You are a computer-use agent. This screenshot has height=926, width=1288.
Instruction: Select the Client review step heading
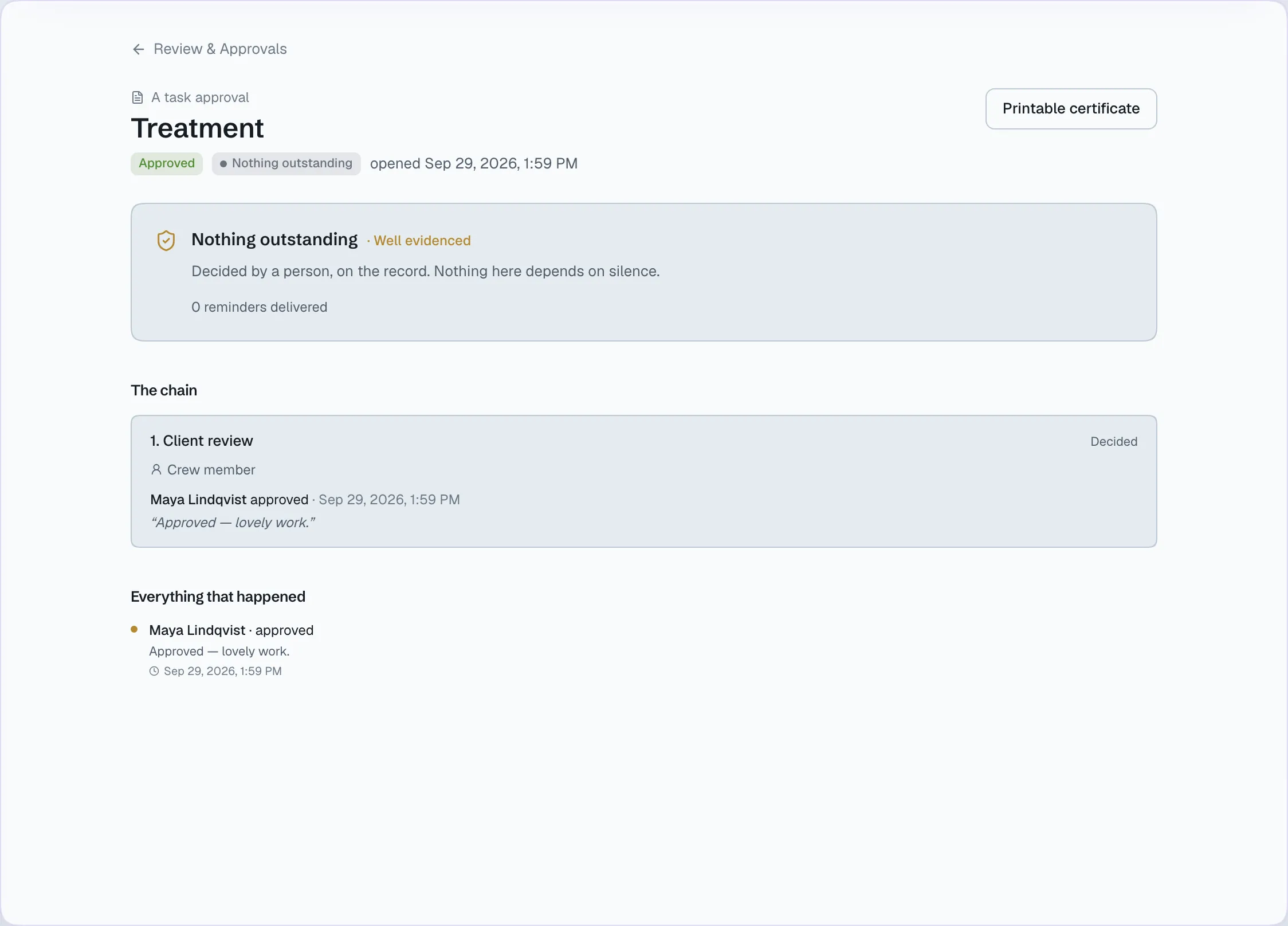tap(202, 441)
